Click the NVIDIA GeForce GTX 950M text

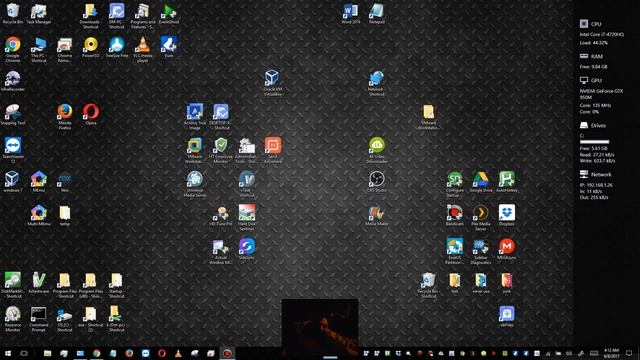(x=601, y=94)
